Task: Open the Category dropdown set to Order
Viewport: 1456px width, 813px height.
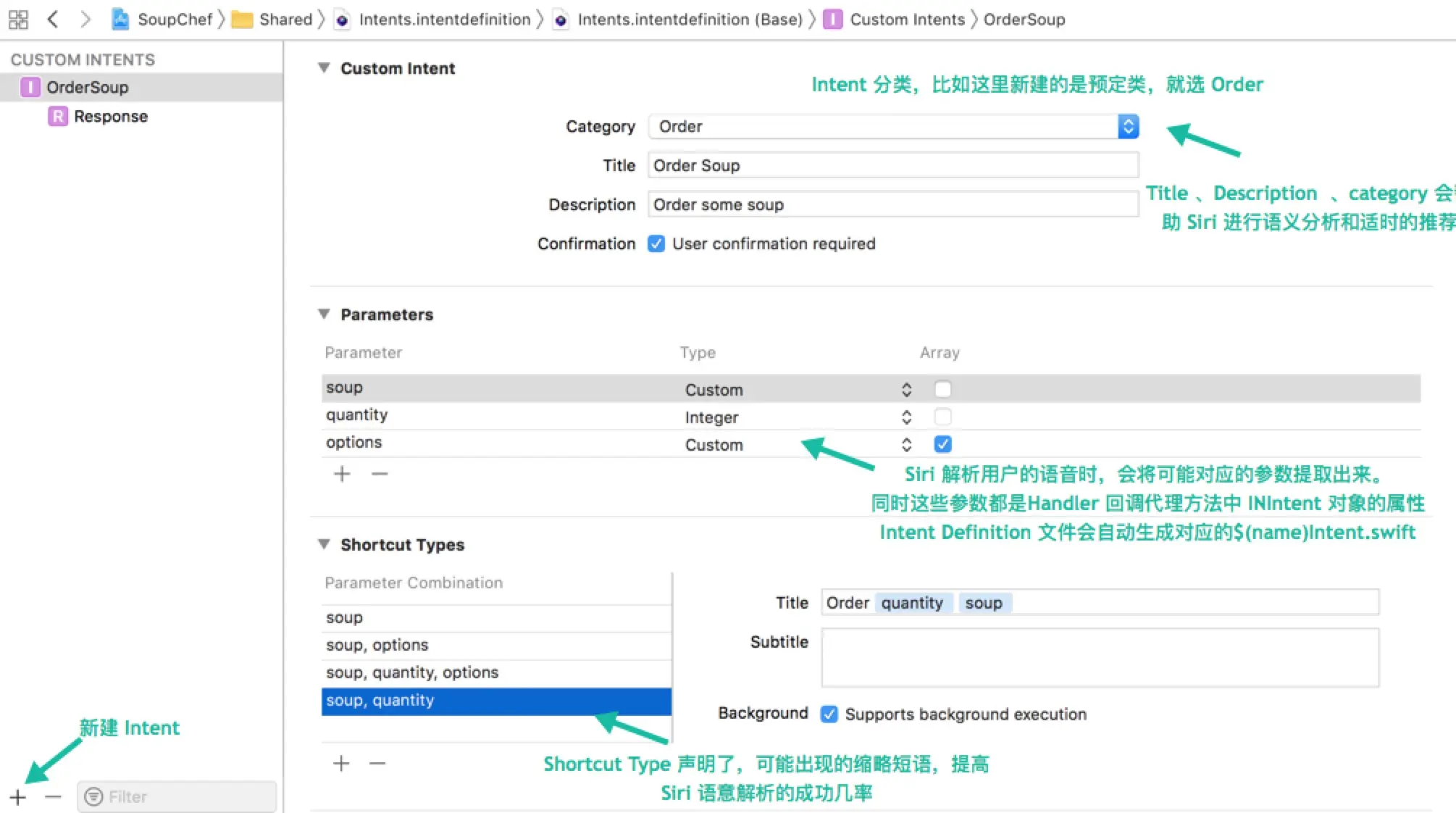Action: pos(892,126)
